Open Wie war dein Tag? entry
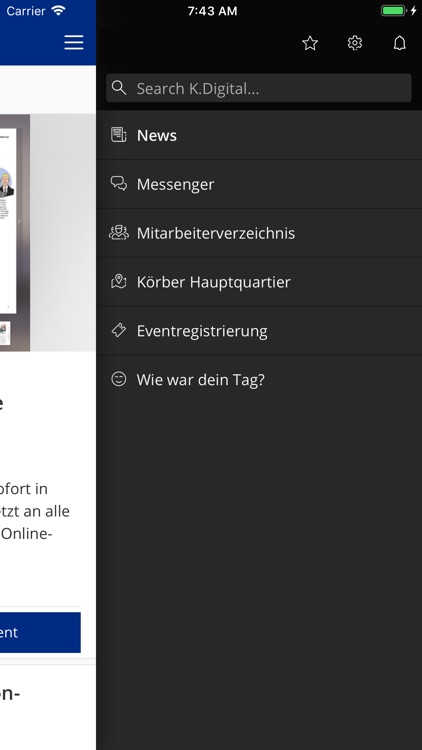 259,379
